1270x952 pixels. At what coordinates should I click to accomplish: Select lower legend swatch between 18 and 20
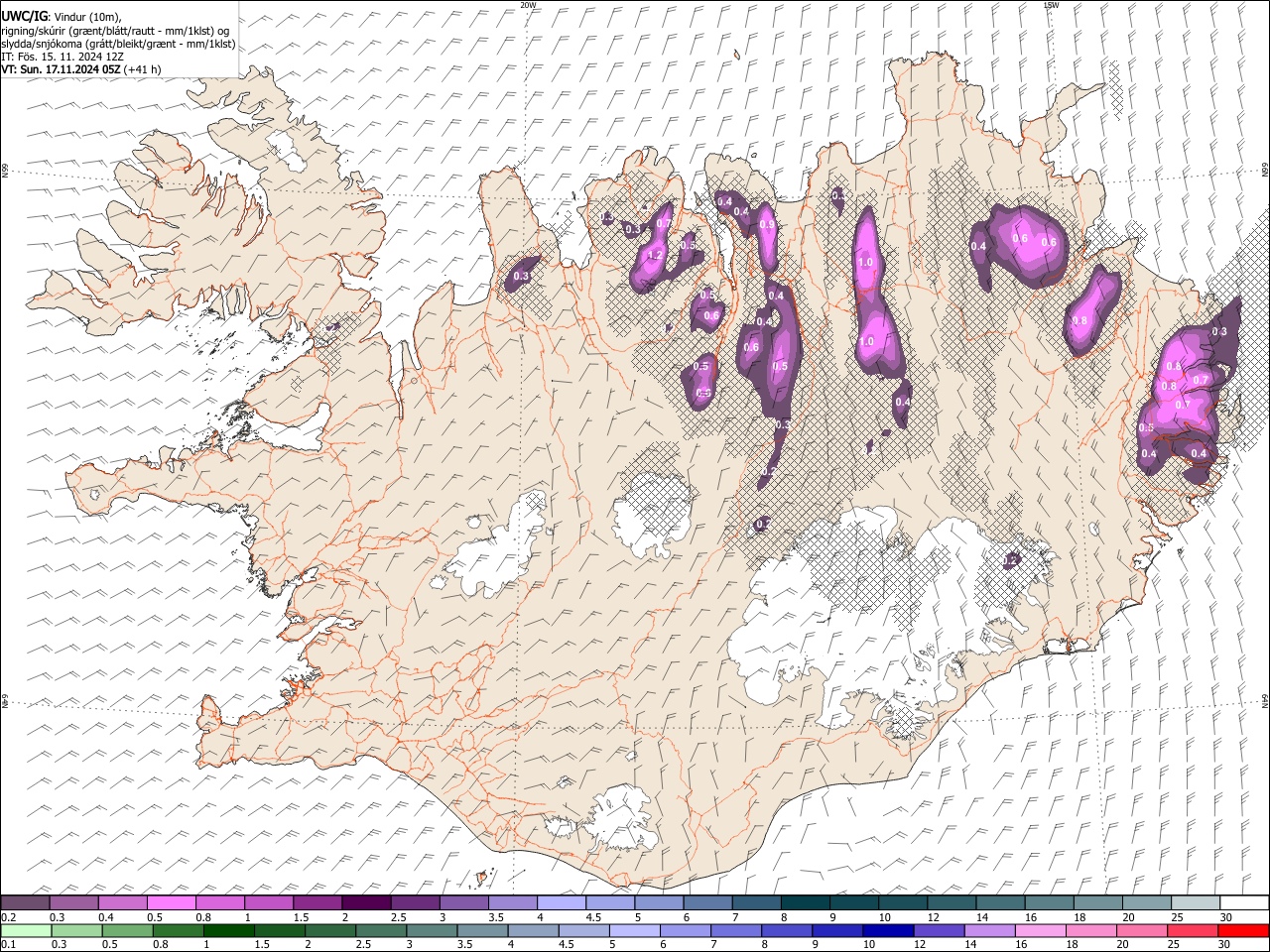point(1089,930)
